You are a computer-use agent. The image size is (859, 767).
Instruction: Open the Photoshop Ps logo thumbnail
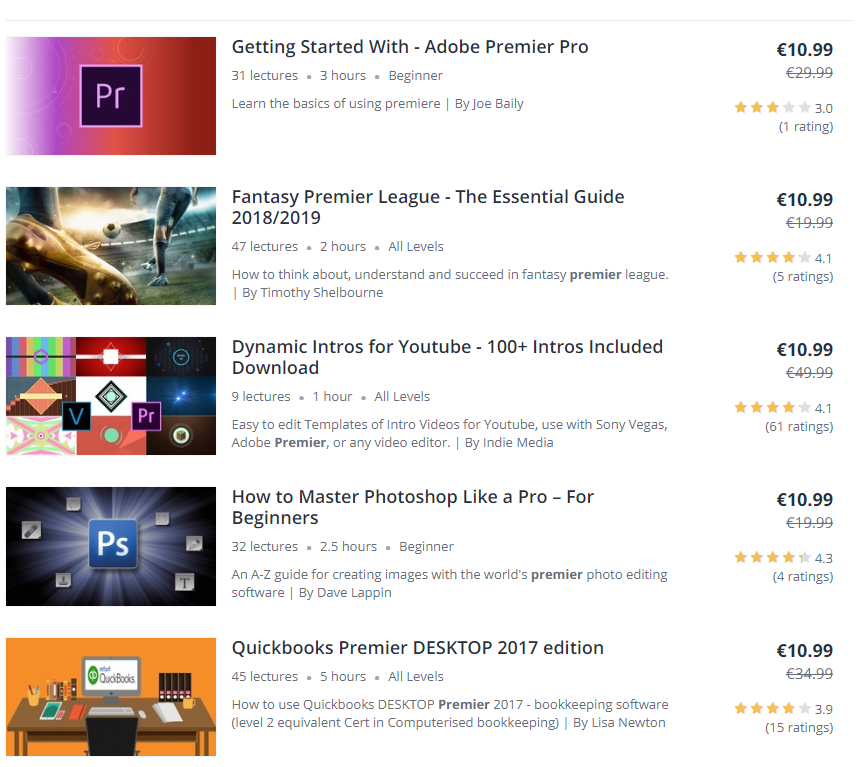pos(111,546)
